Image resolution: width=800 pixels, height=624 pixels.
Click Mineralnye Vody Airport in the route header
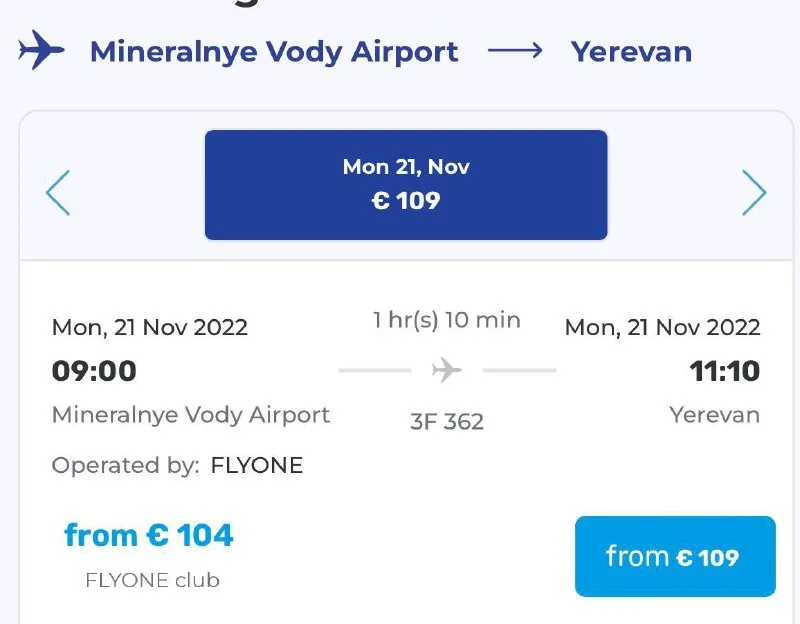coord(274,51)
